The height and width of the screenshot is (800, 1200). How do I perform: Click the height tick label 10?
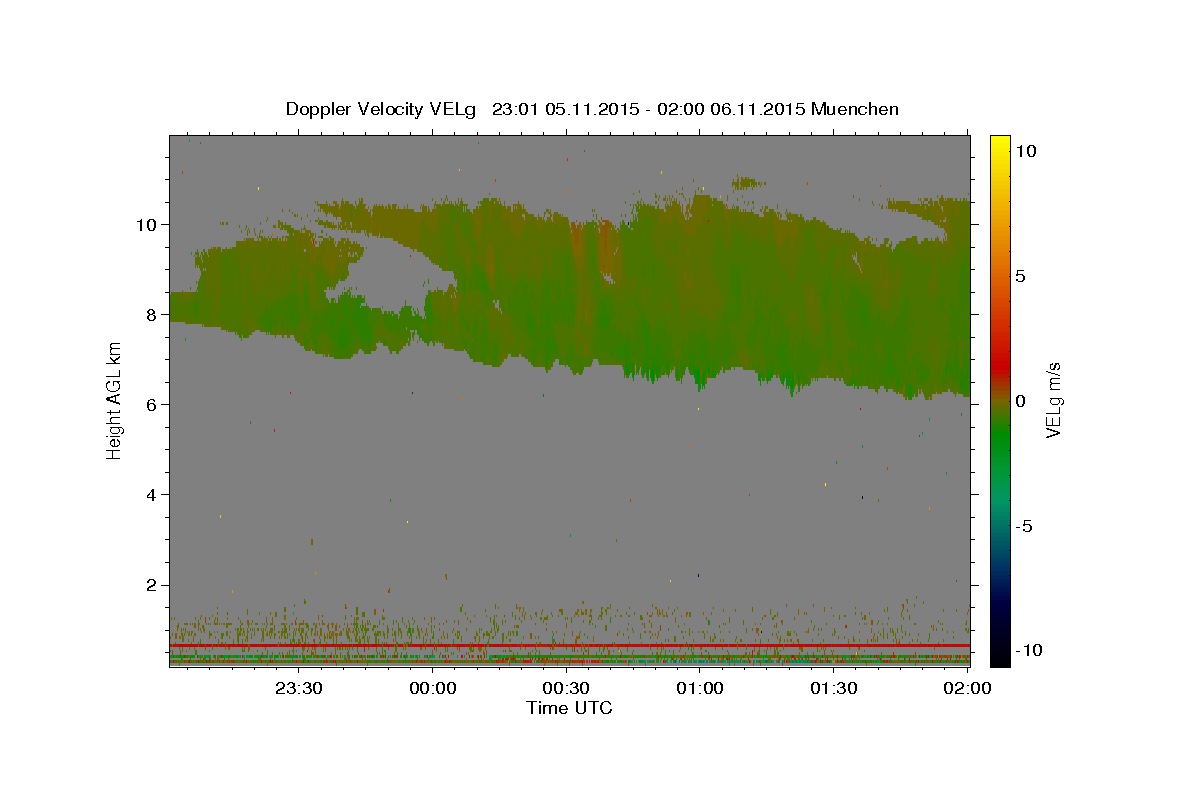coord(145,224)
